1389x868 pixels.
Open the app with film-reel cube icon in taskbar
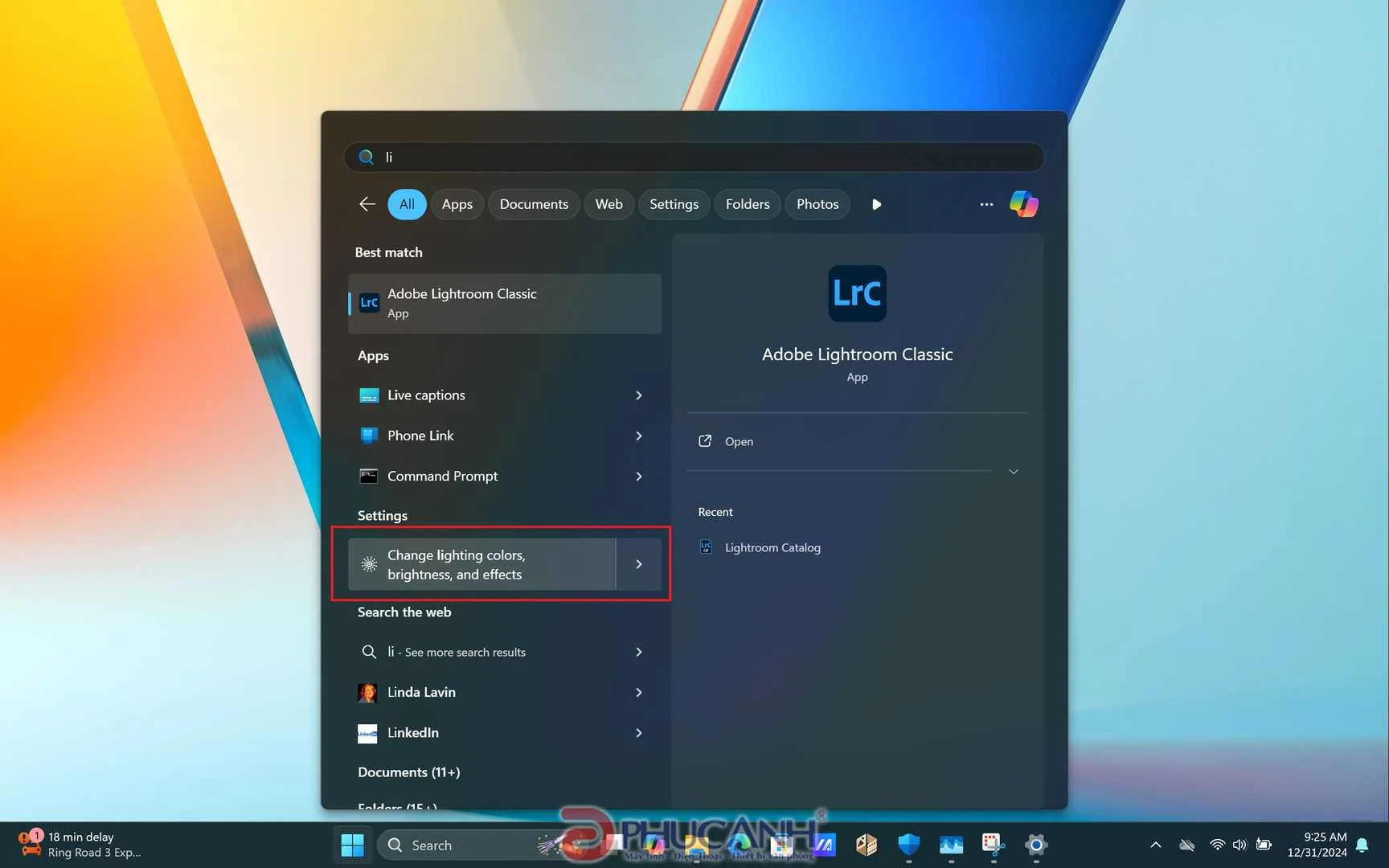click(867, 845)
